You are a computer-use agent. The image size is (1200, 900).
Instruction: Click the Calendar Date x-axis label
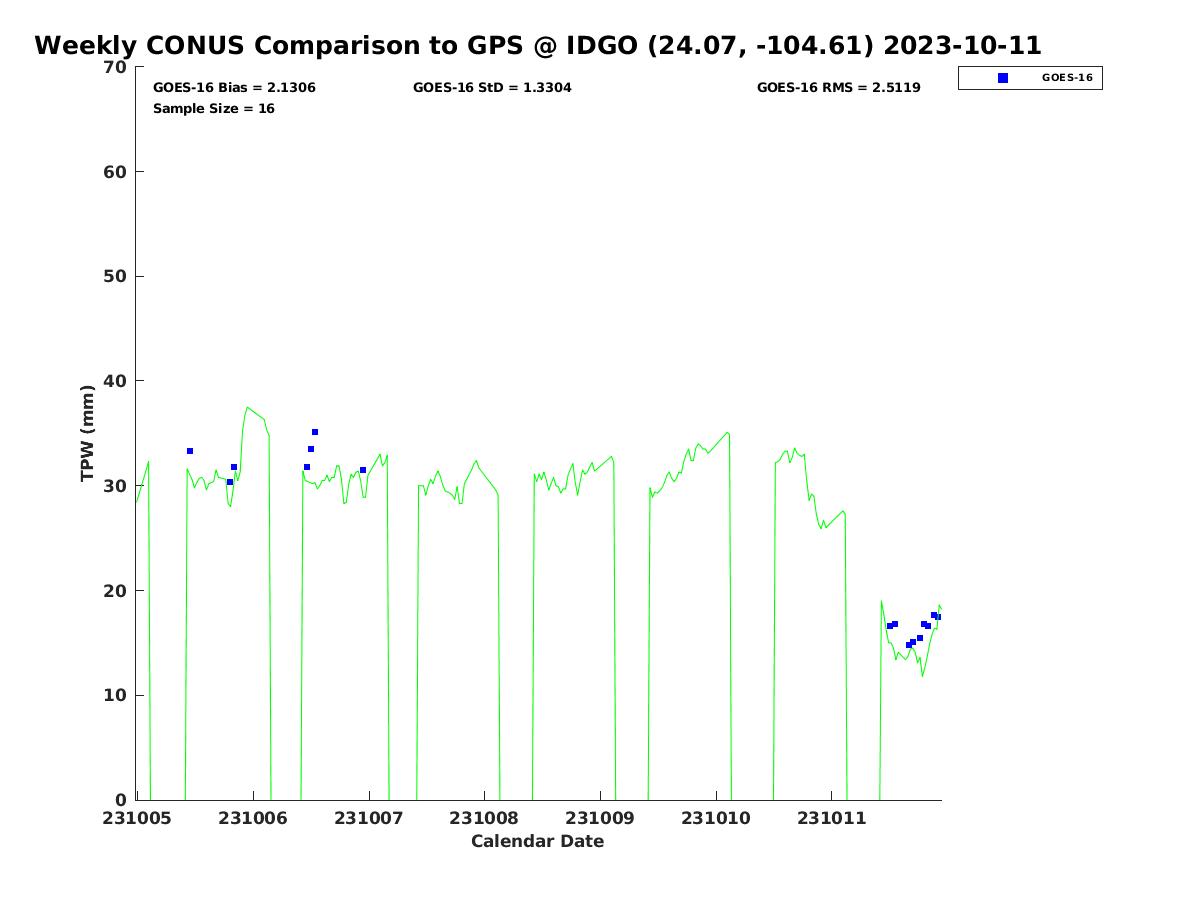[x=538, y=841]
